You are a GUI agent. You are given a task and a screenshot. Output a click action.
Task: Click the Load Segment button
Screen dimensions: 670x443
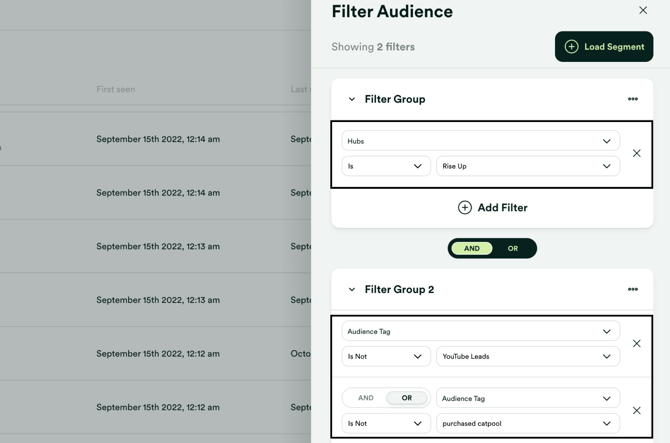604,47
